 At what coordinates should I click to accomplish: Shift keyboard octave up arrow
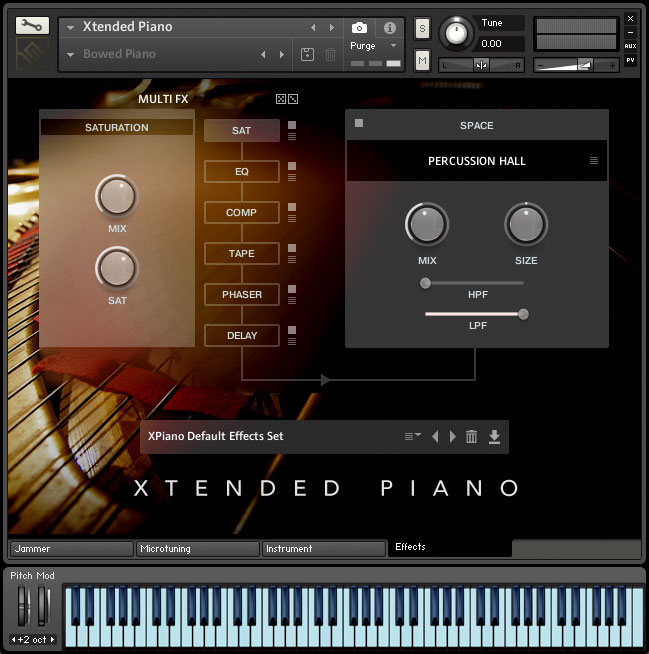pos(52,639)
